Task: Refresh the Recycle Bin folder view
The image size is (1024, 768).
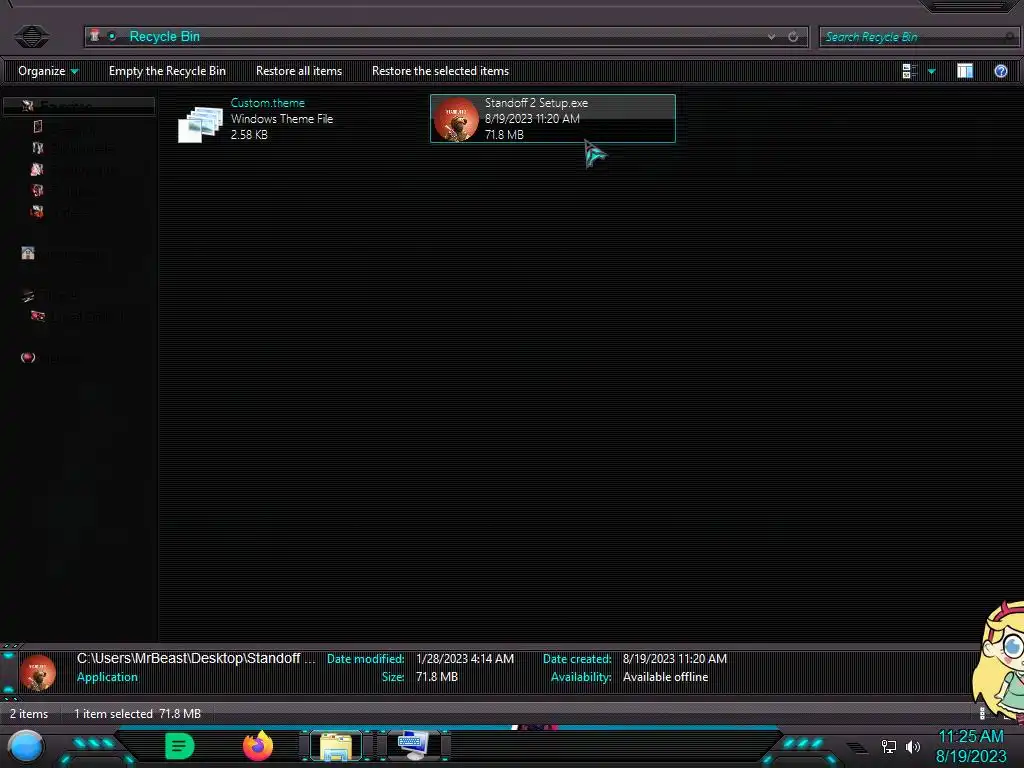Action: [793, 37]
